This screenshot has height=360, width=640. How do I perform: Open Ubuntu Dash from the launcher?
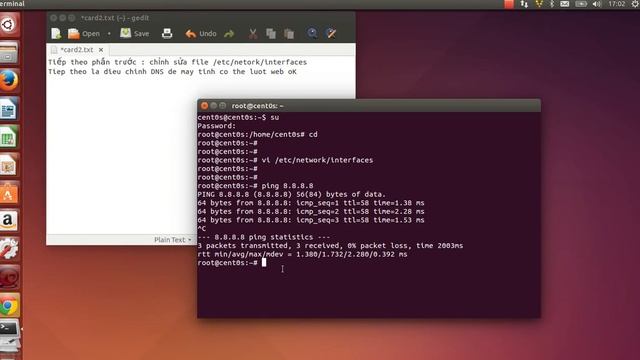pos(9,24)
